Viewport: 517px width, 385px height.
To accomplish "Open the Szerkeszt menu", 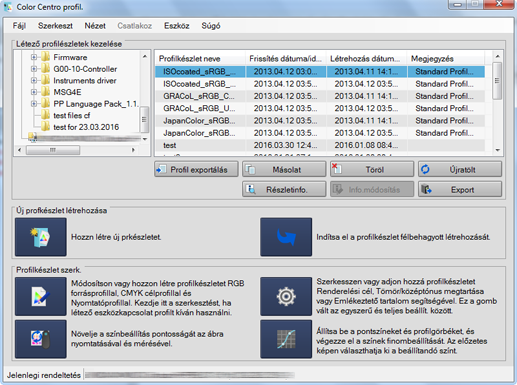I will [x=55, y=26].
